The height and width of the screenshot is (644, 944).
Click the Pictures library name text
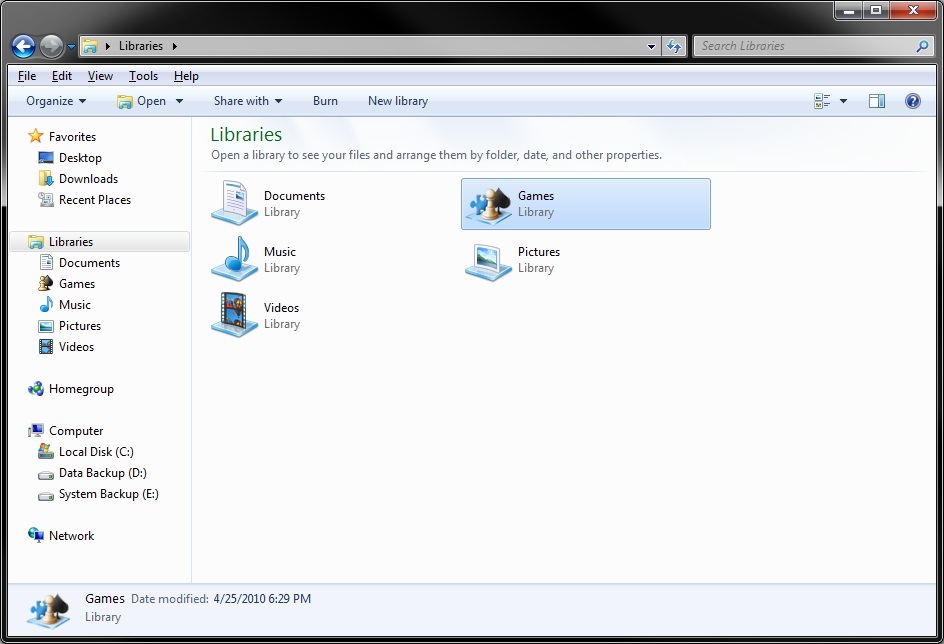539,252
